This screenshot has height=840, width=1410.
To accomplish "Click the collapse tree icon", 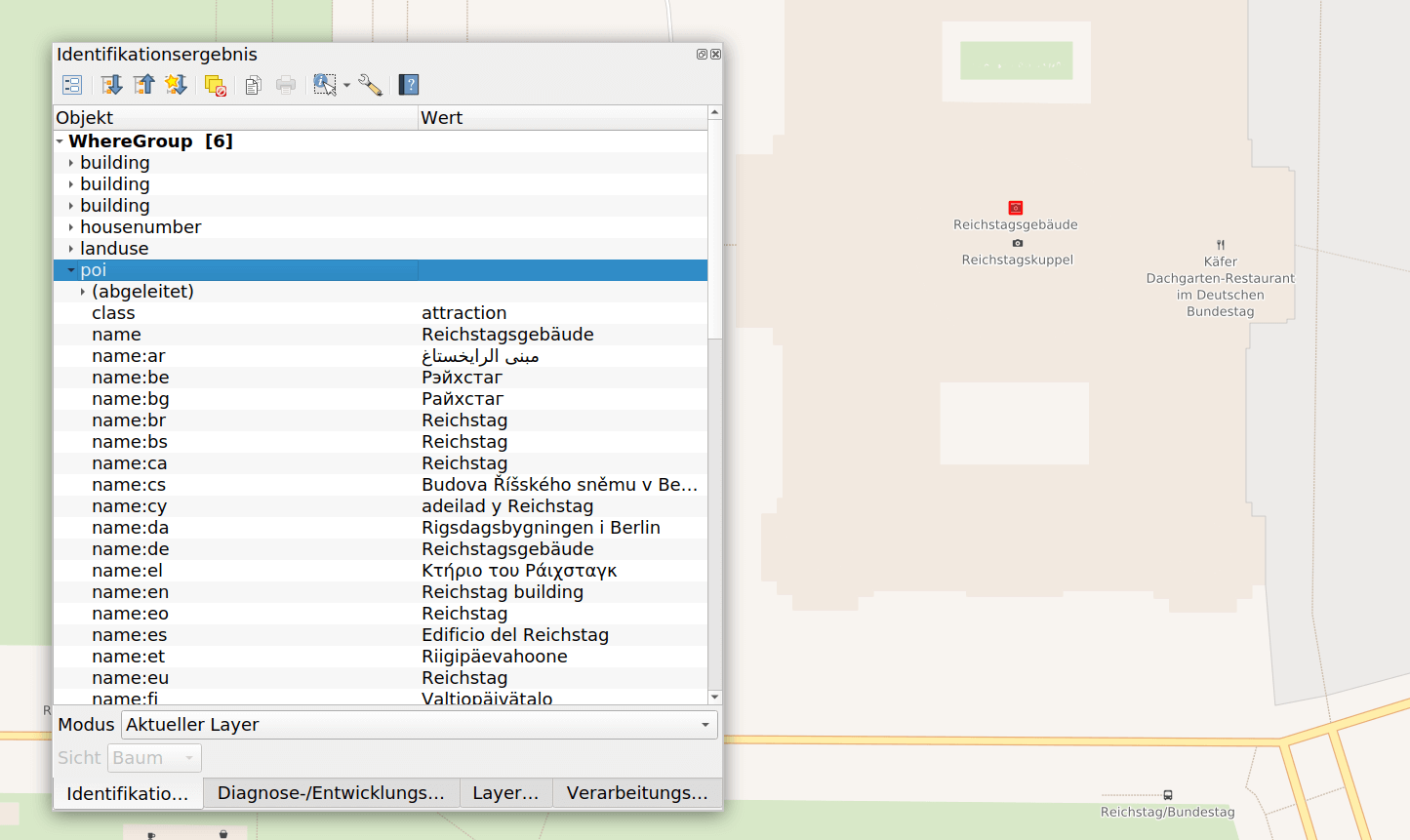I will (x=143, y=85).
